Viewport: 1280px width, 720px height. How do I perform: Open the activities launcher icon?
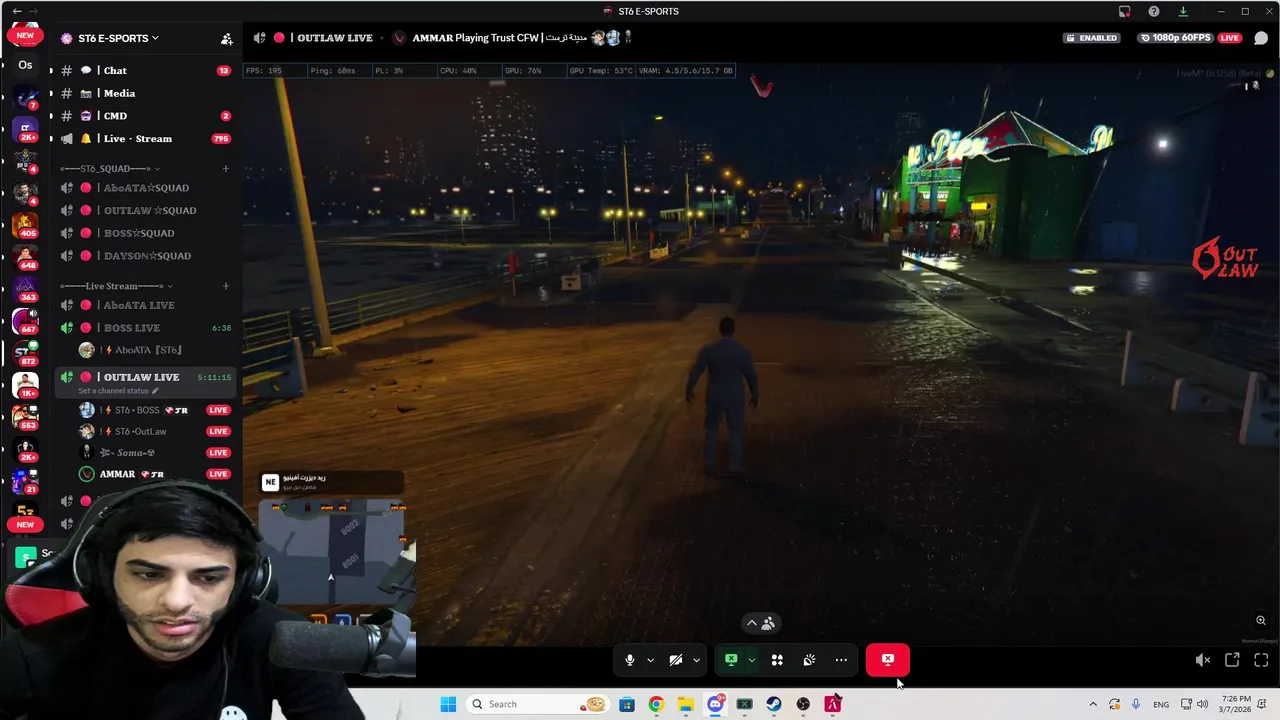click(x=777, y=660)
